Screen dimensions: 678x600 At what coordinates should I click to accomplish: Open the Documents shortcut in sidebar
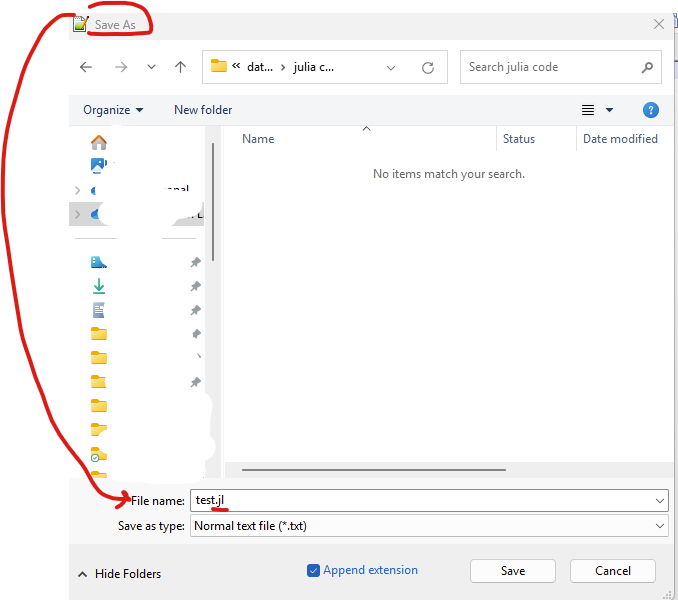click(x=98, y=310)
